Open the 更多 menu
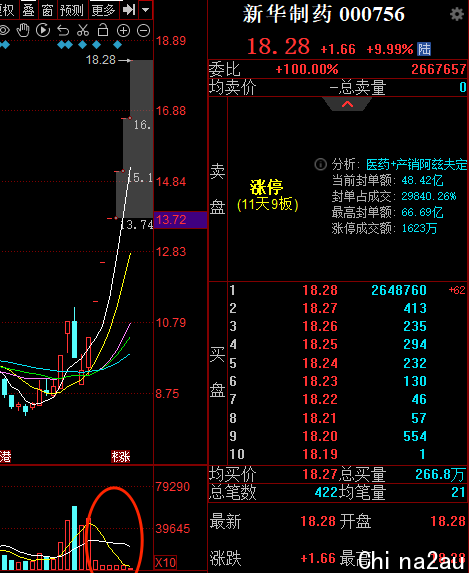The image size is (469, 573). [x=103, y=10]
